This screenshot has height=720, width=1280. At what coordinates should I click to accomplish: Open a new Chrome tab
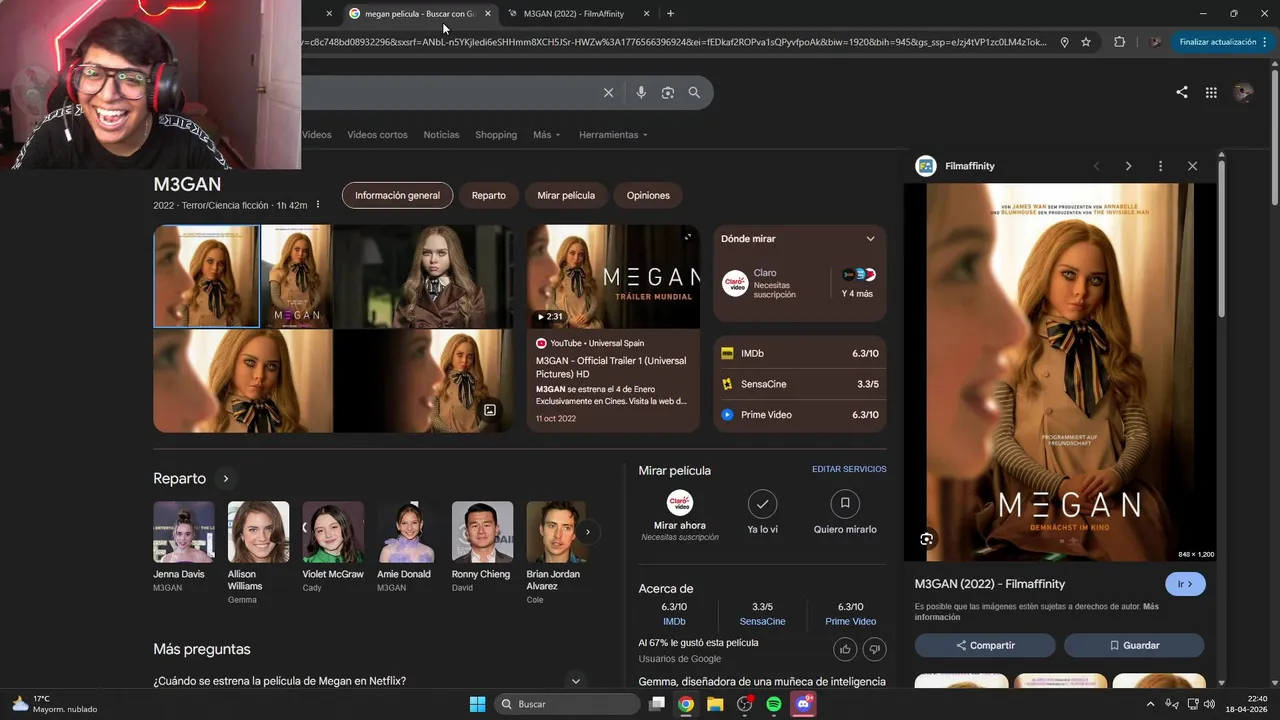[x=670, y=14]
